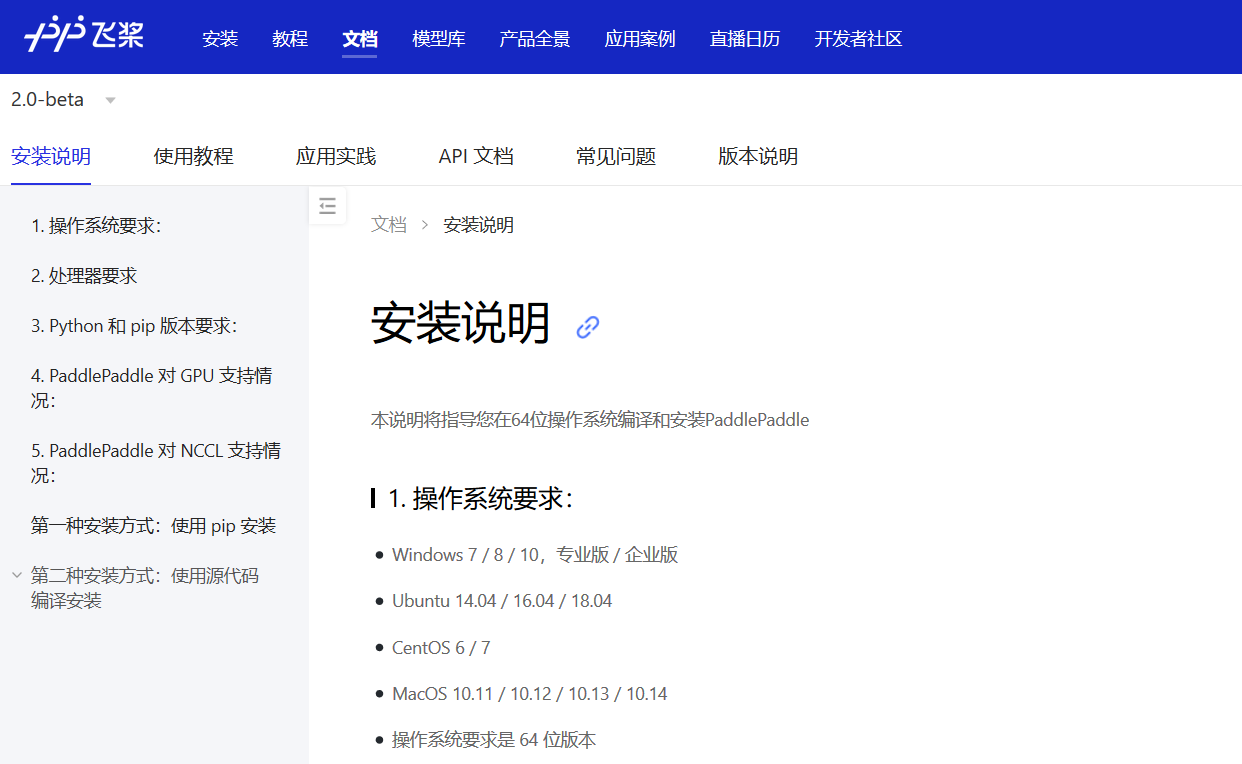Expand the 第二种安装方式 sidebar section chevron
Viewport: 1242px width, 764px height.
pos(16,575)
